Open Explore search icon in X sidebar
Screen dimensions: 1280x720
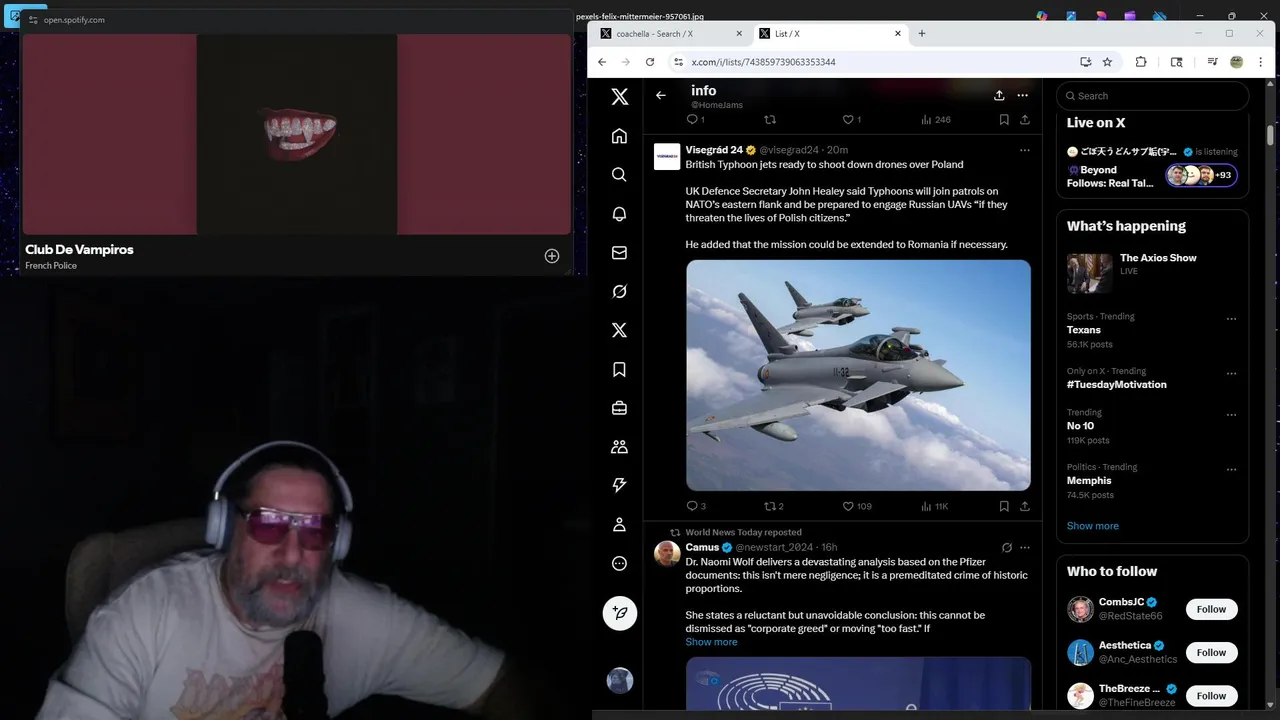click(619, 175)
